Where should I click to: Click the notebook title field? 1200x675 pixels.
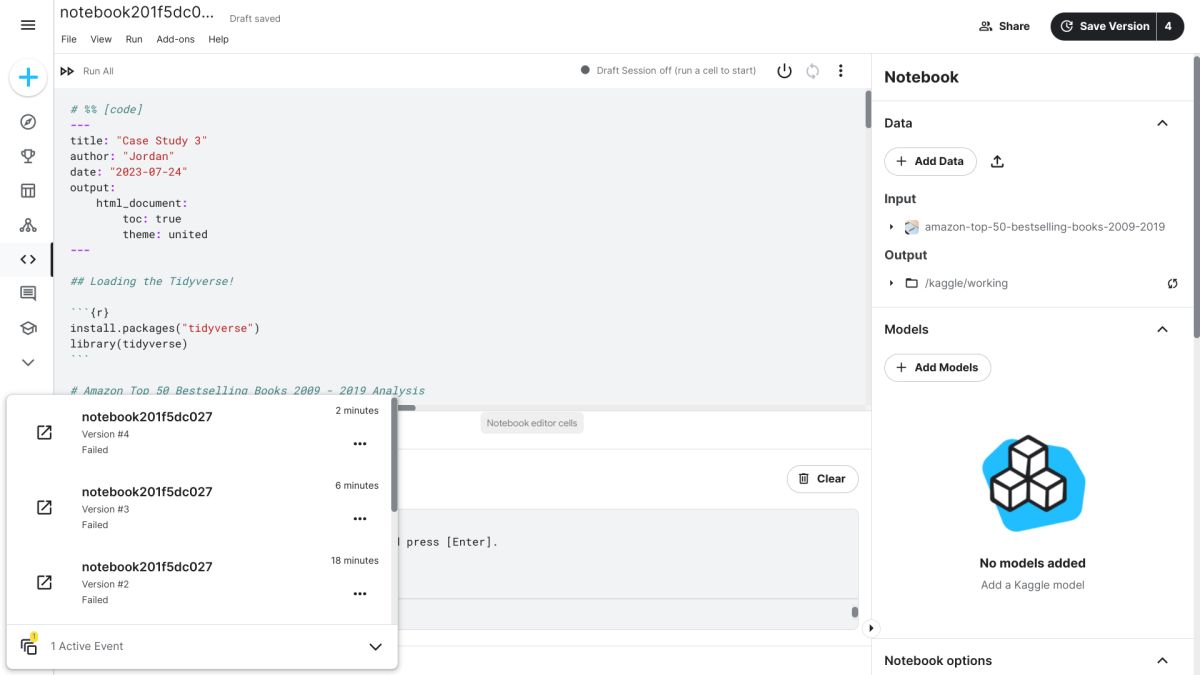[x=137, y=12]
